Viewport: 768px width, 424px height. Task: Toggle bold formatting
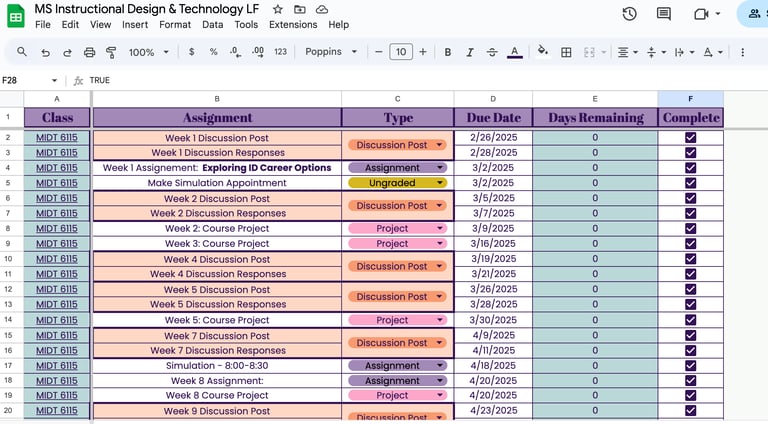click(x=448, y=52)
